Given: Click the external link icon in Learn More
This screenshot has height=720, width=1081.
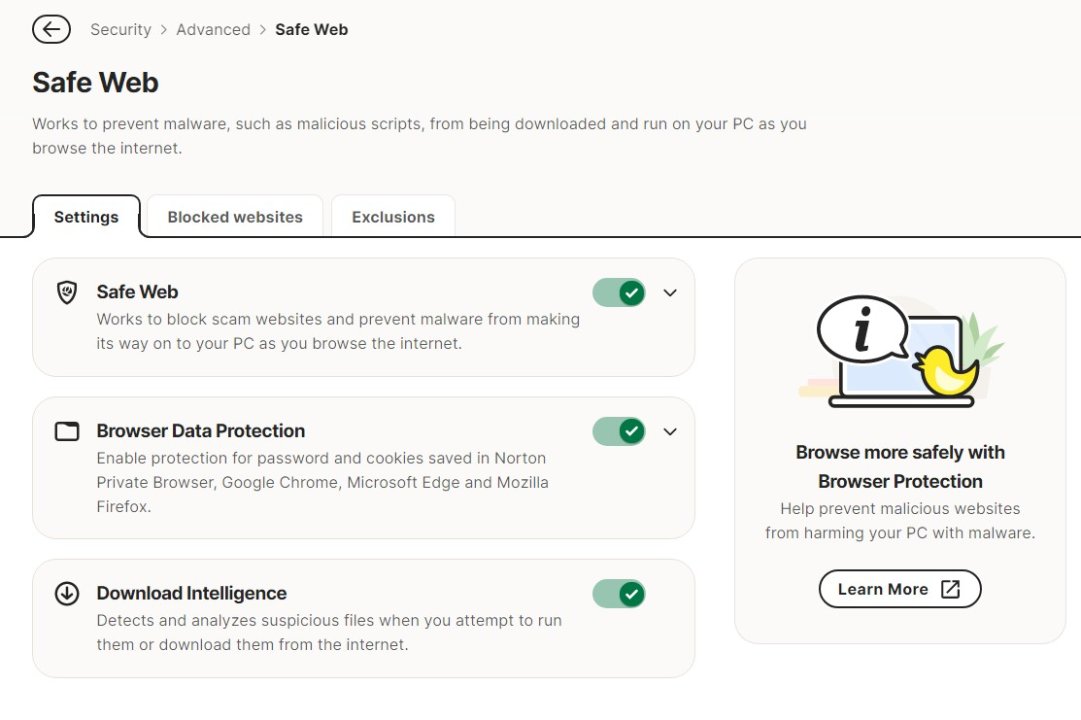Looking at the screenshot, I should pos(950,589).
